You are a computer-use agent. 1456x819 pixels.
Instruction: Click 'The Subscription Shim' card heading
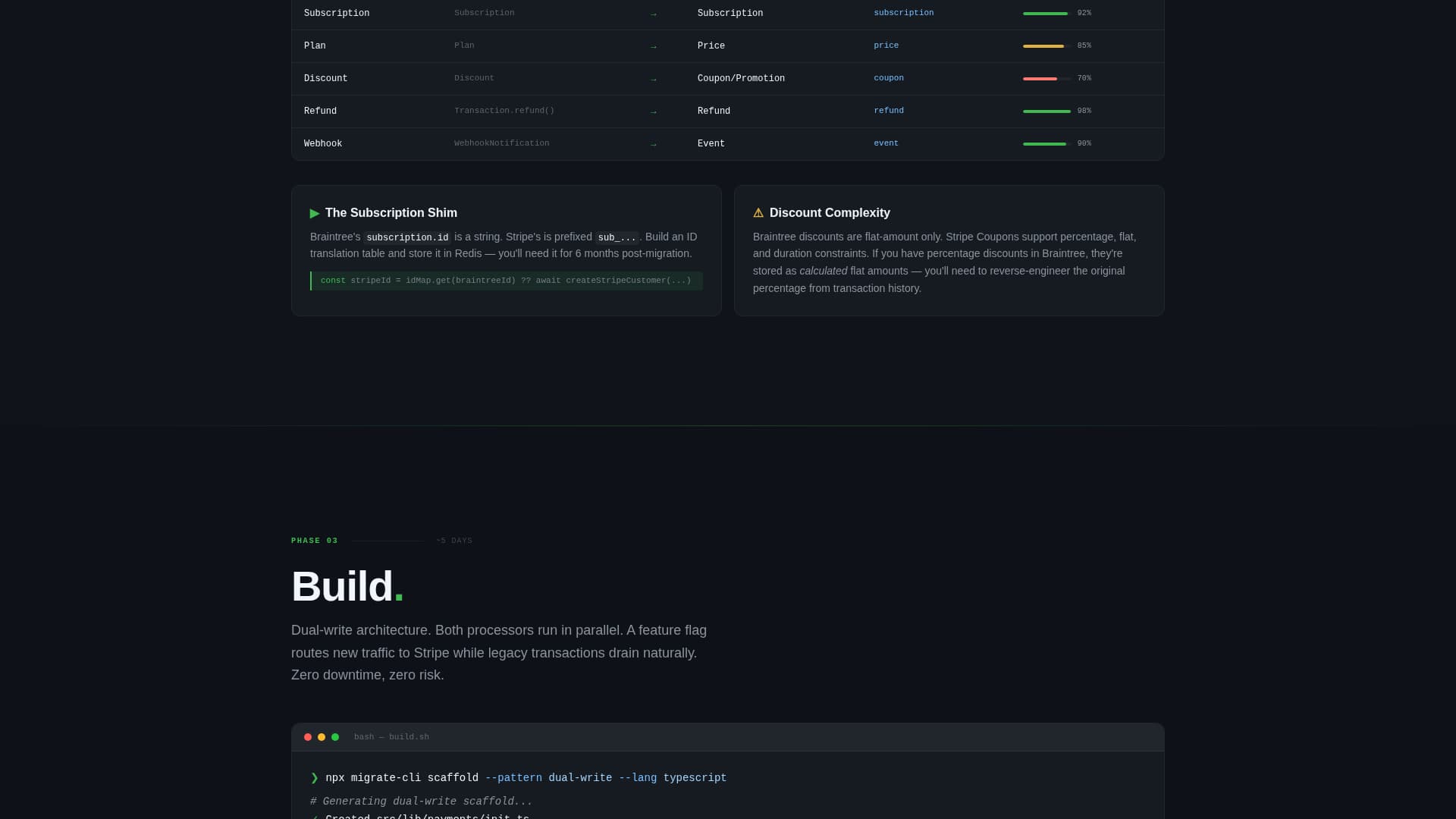click(x=391, y=213)
